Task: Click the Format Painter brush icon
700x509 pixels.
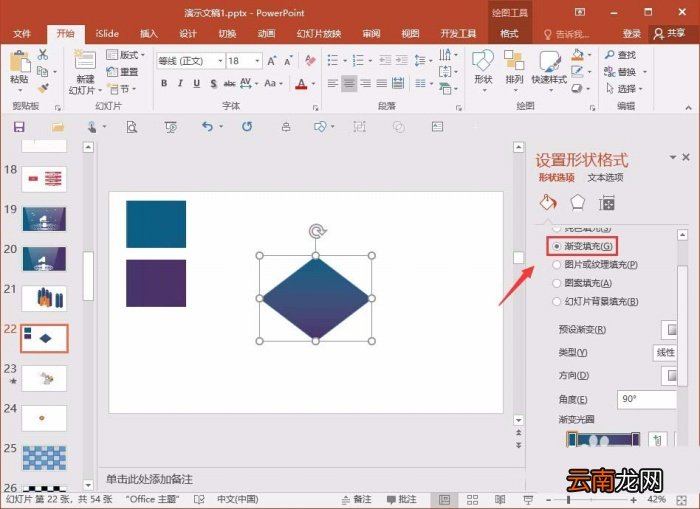Action: (43, 88)
